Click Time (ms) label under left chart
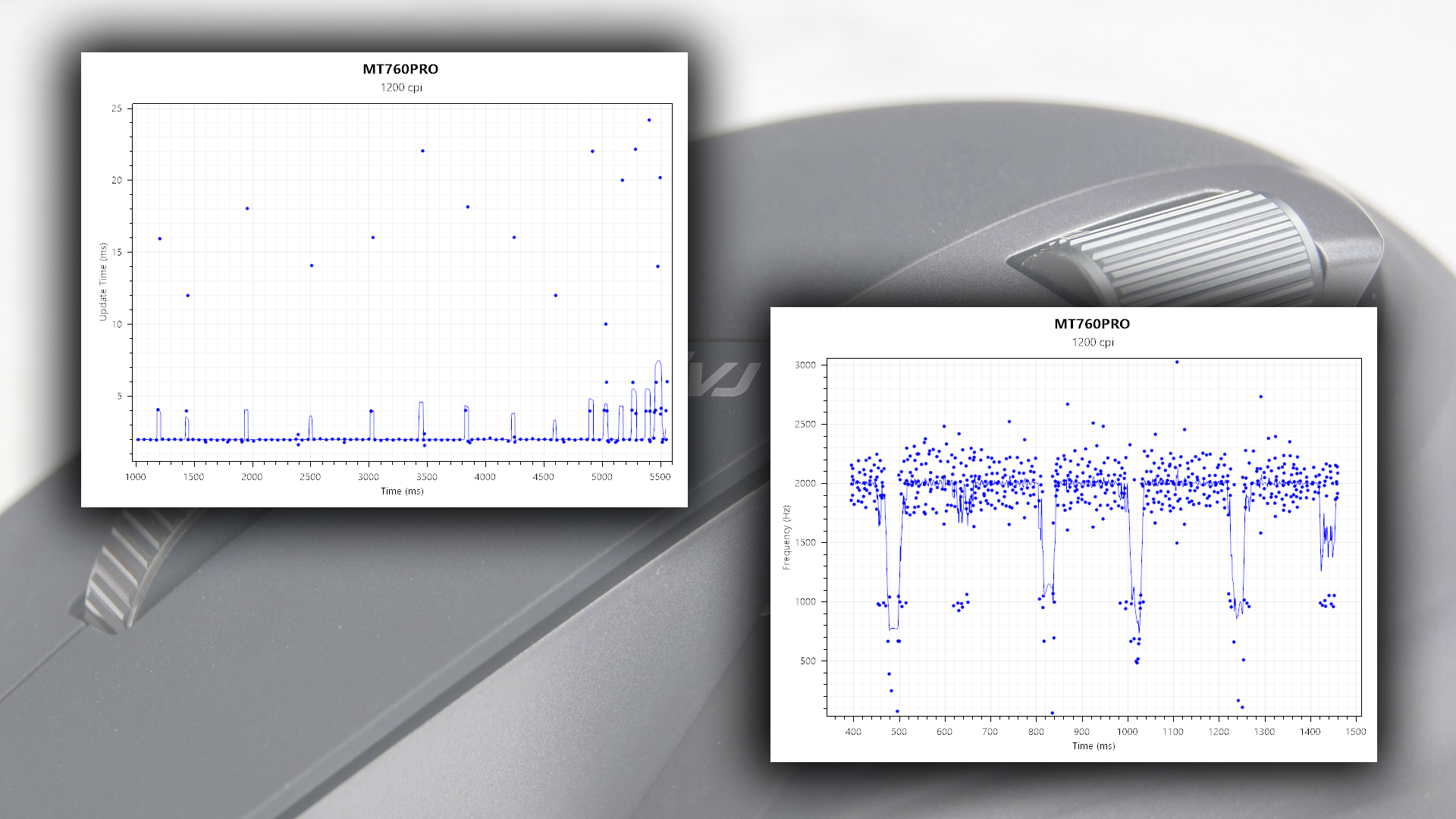This screenshot has height=819, width=1456. [x=402, y=491]
